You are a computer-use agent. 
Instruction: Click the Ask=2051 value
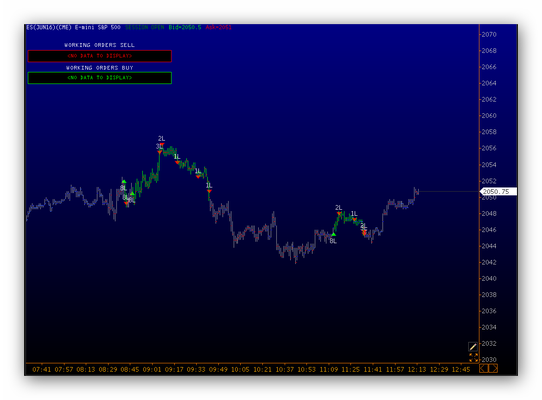point(218,27)
